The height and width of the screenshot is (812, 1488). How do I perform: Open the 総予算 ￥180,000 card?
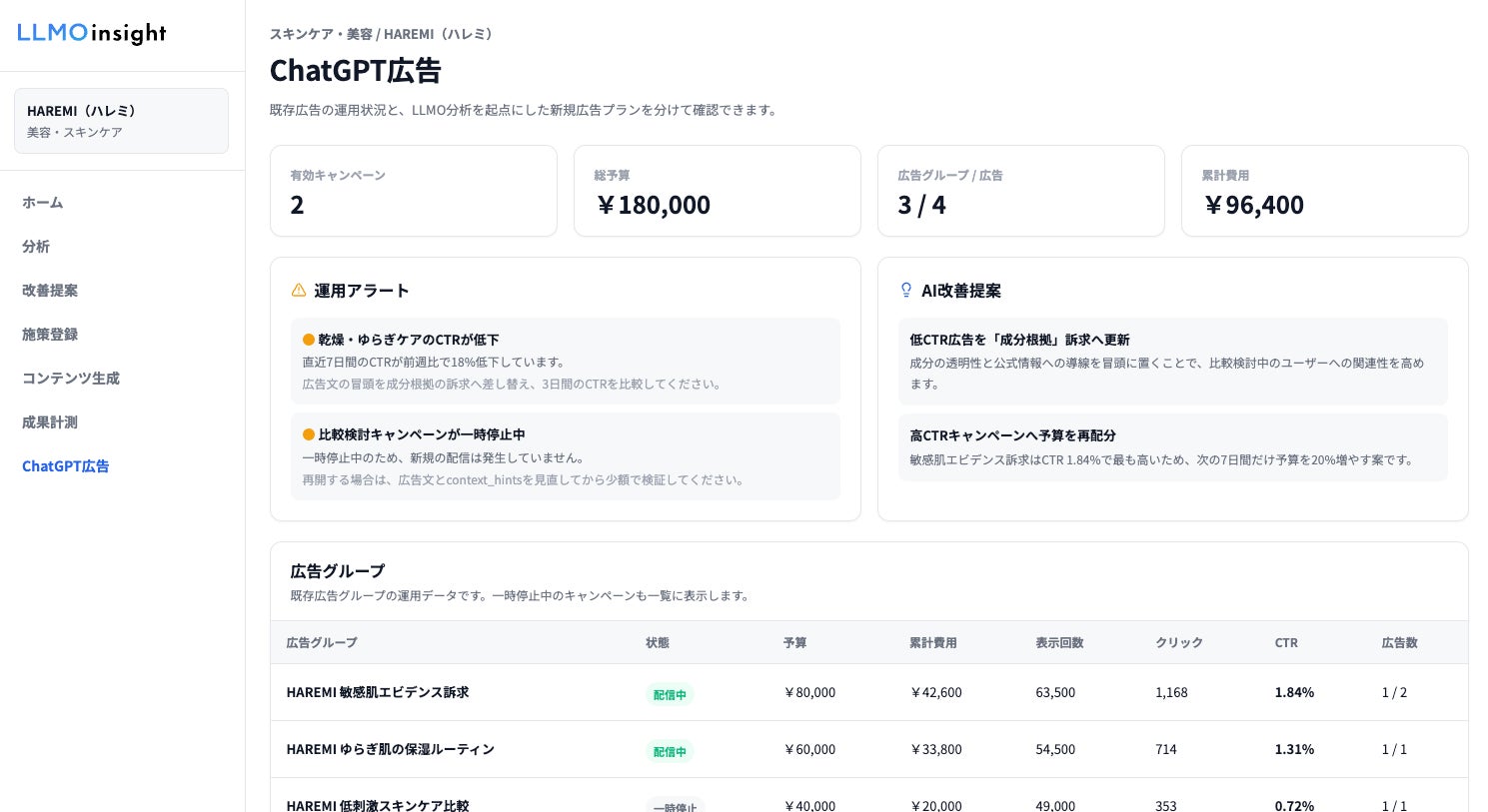[x=718, y=191]
